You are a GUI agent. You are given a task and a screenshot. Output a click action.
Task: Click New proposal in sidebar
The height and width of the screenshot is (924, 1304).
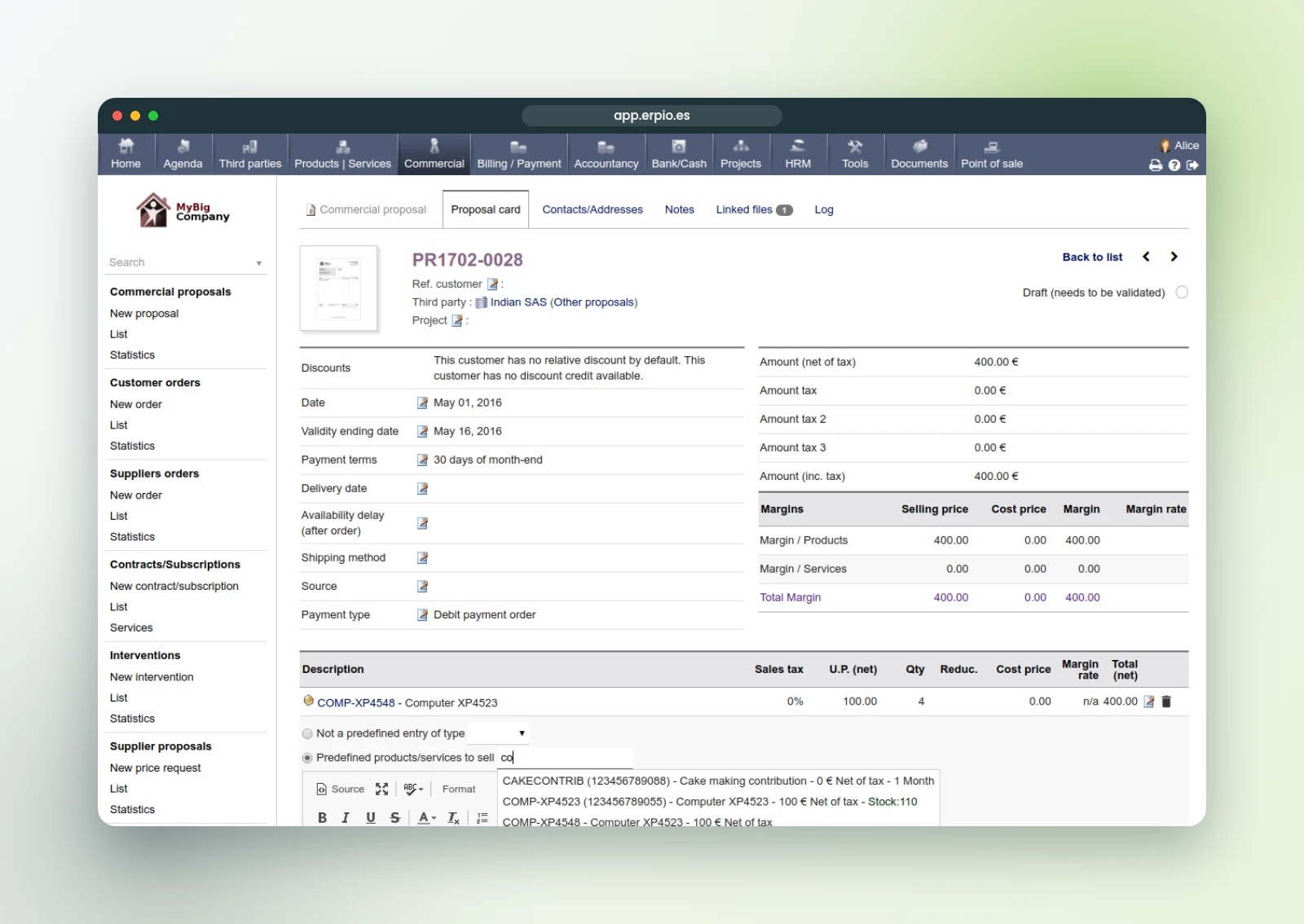tap(144, 314)
